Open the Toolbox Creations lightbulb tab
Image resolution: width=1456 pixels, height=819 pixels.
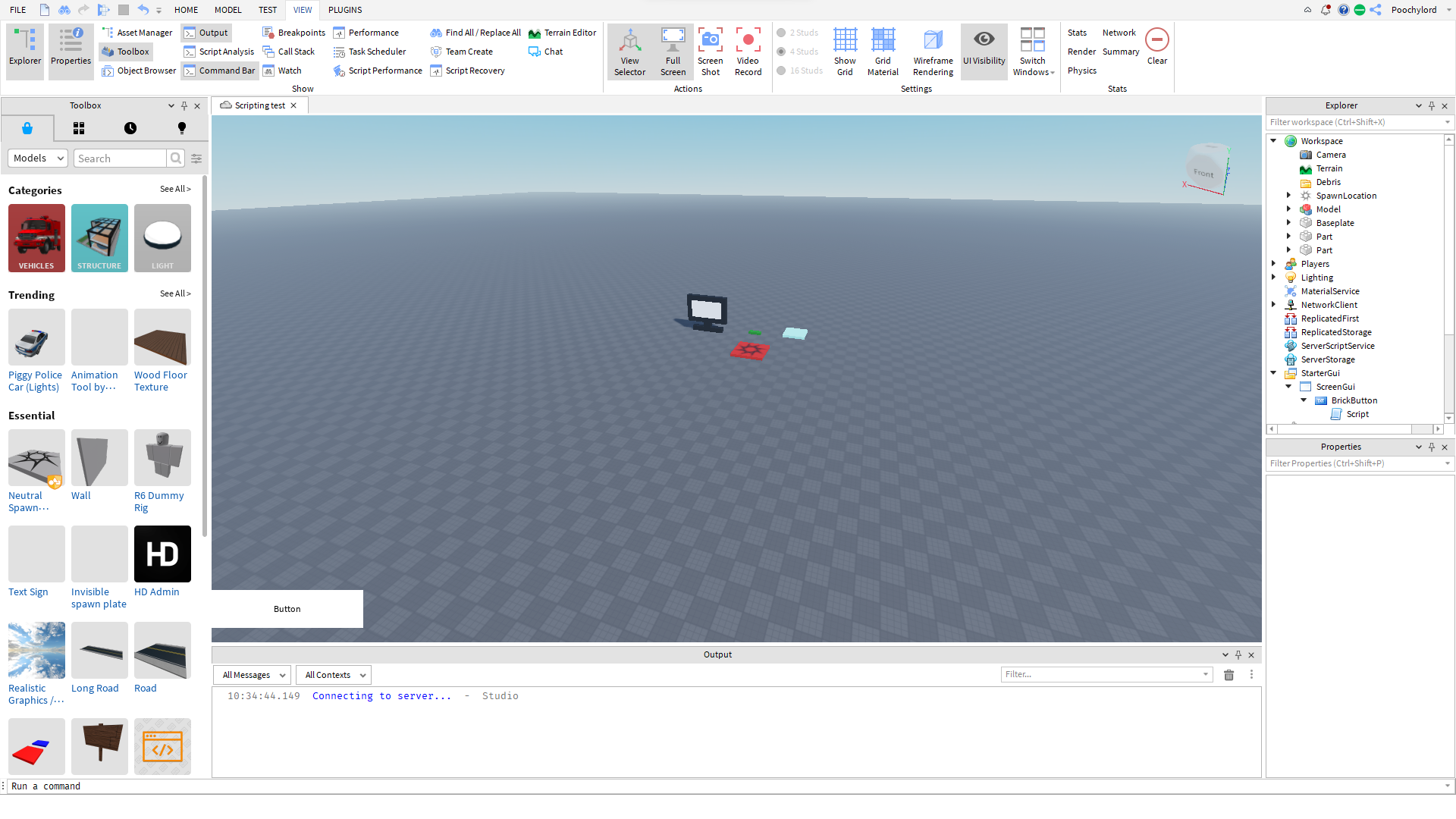click(182, 128)
